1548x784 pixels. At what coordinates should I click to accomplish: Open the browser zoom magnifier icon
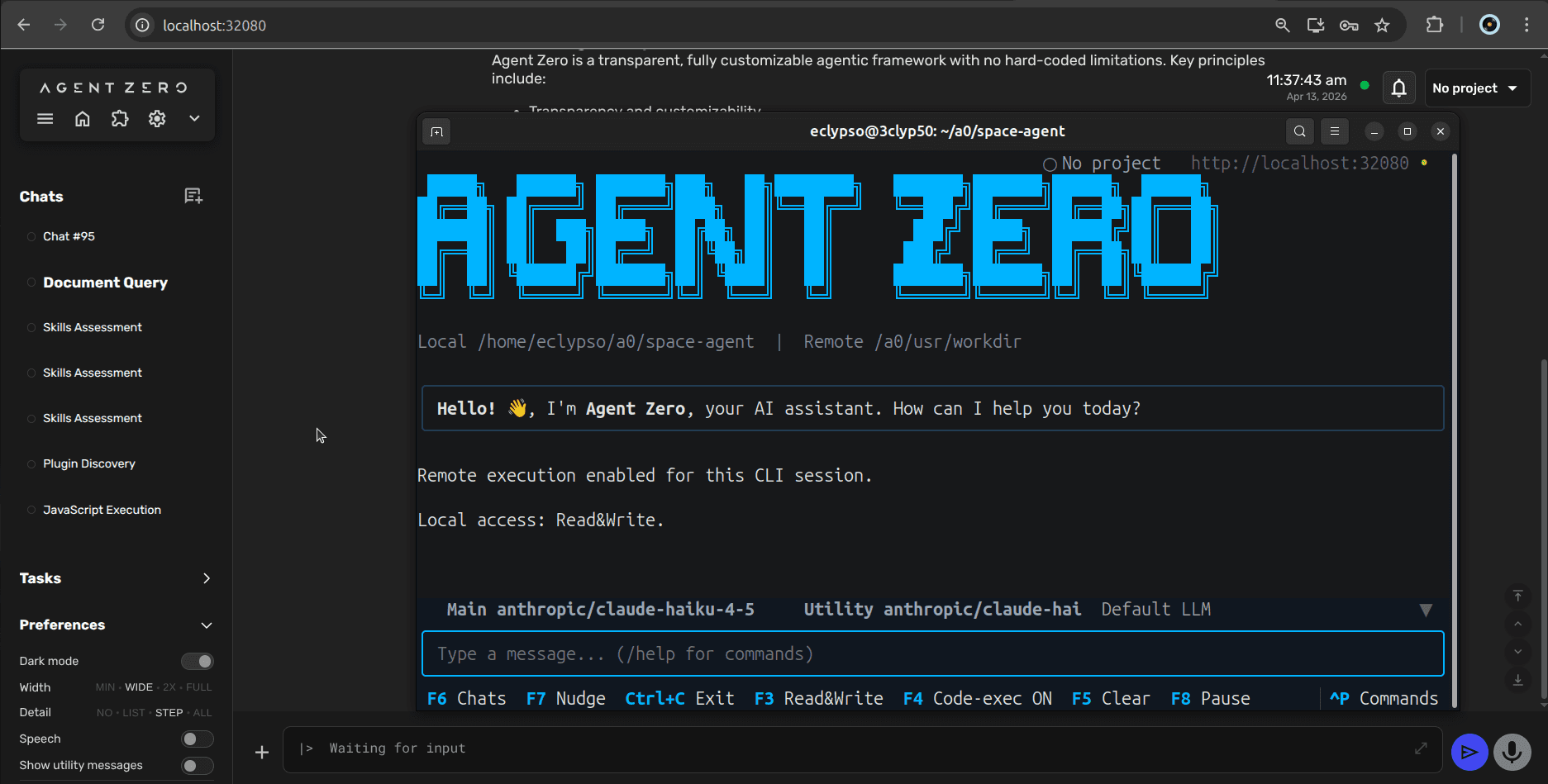tap(1283, 25)
